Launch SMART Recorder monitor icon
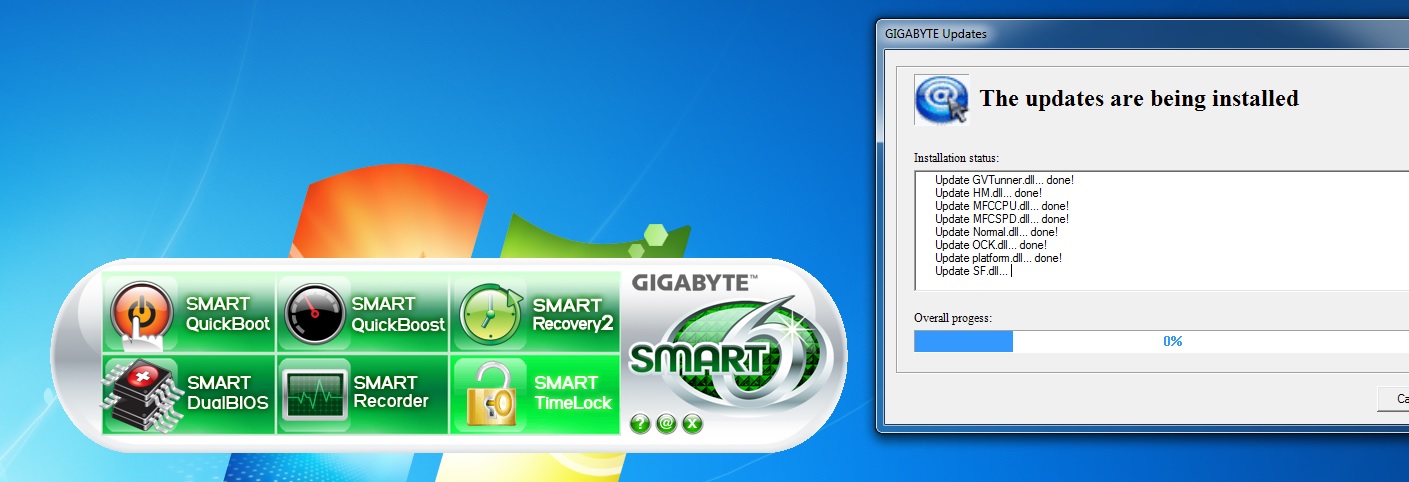 coord(314,394)
